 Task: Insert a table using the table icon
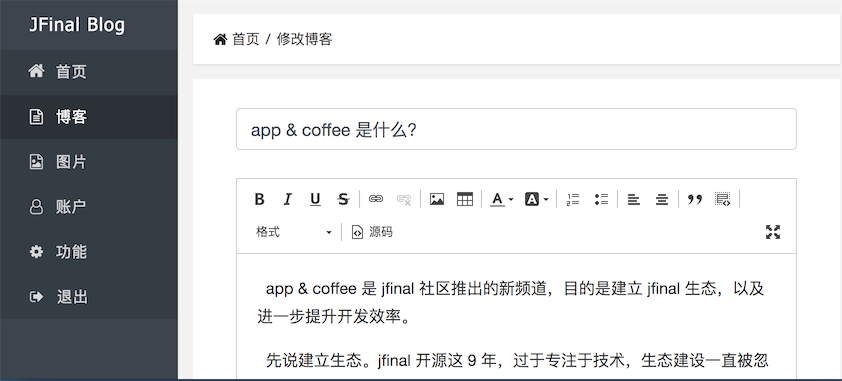(464, 200)
